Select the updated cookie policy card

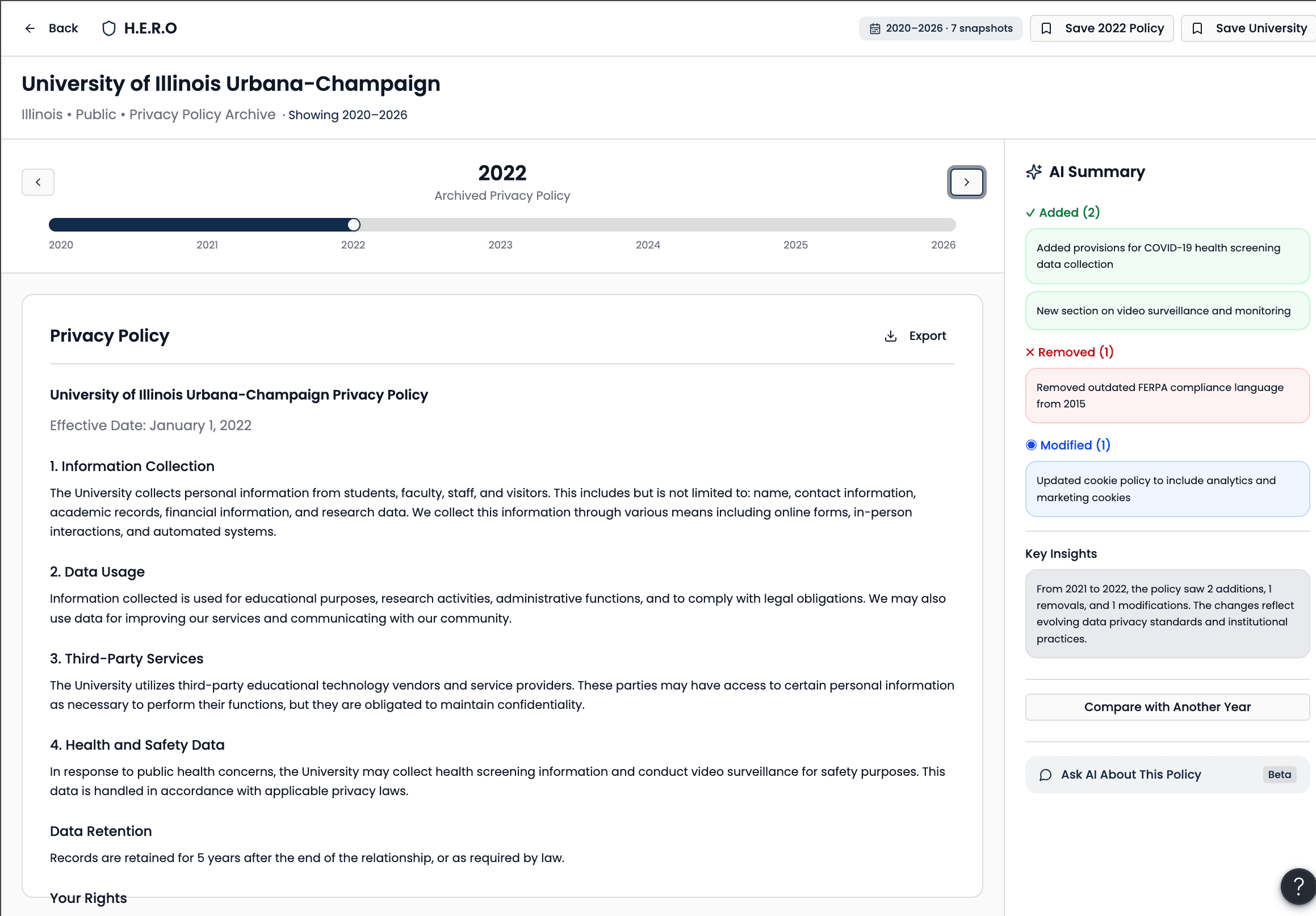click(x=1167, y=489)
